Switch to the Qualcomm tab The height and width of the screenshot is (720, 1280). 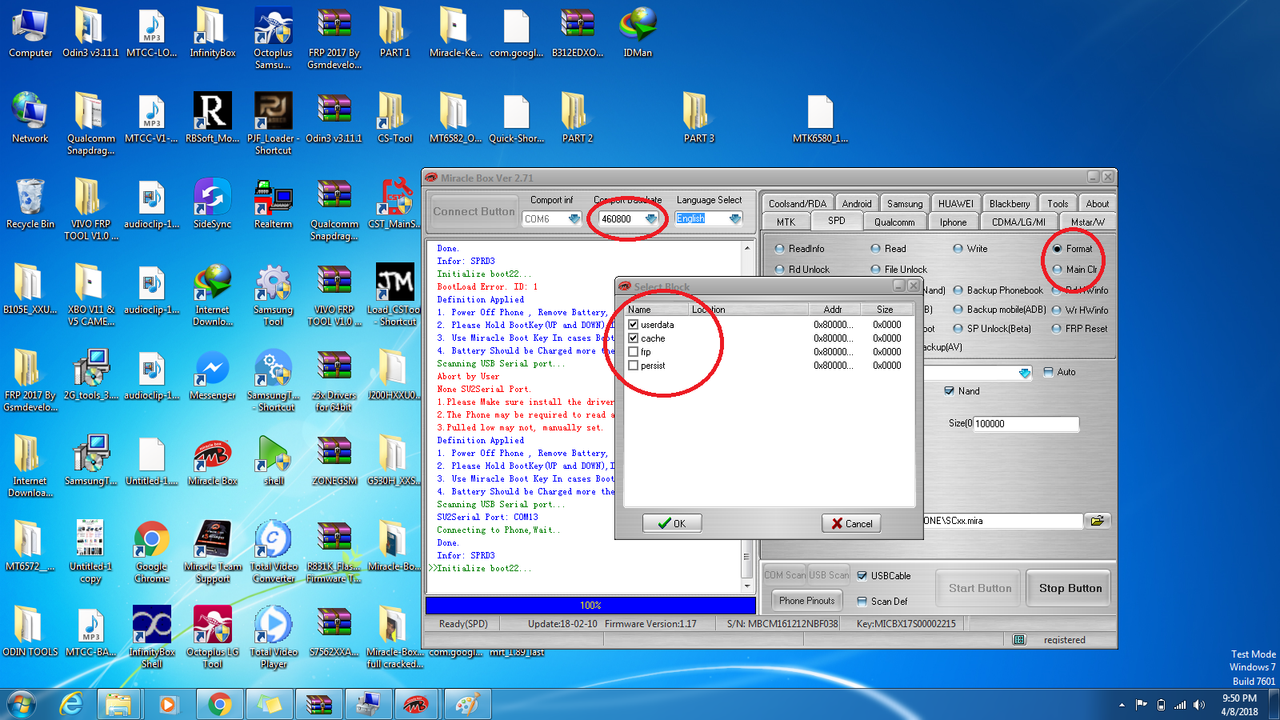(894, 222)
